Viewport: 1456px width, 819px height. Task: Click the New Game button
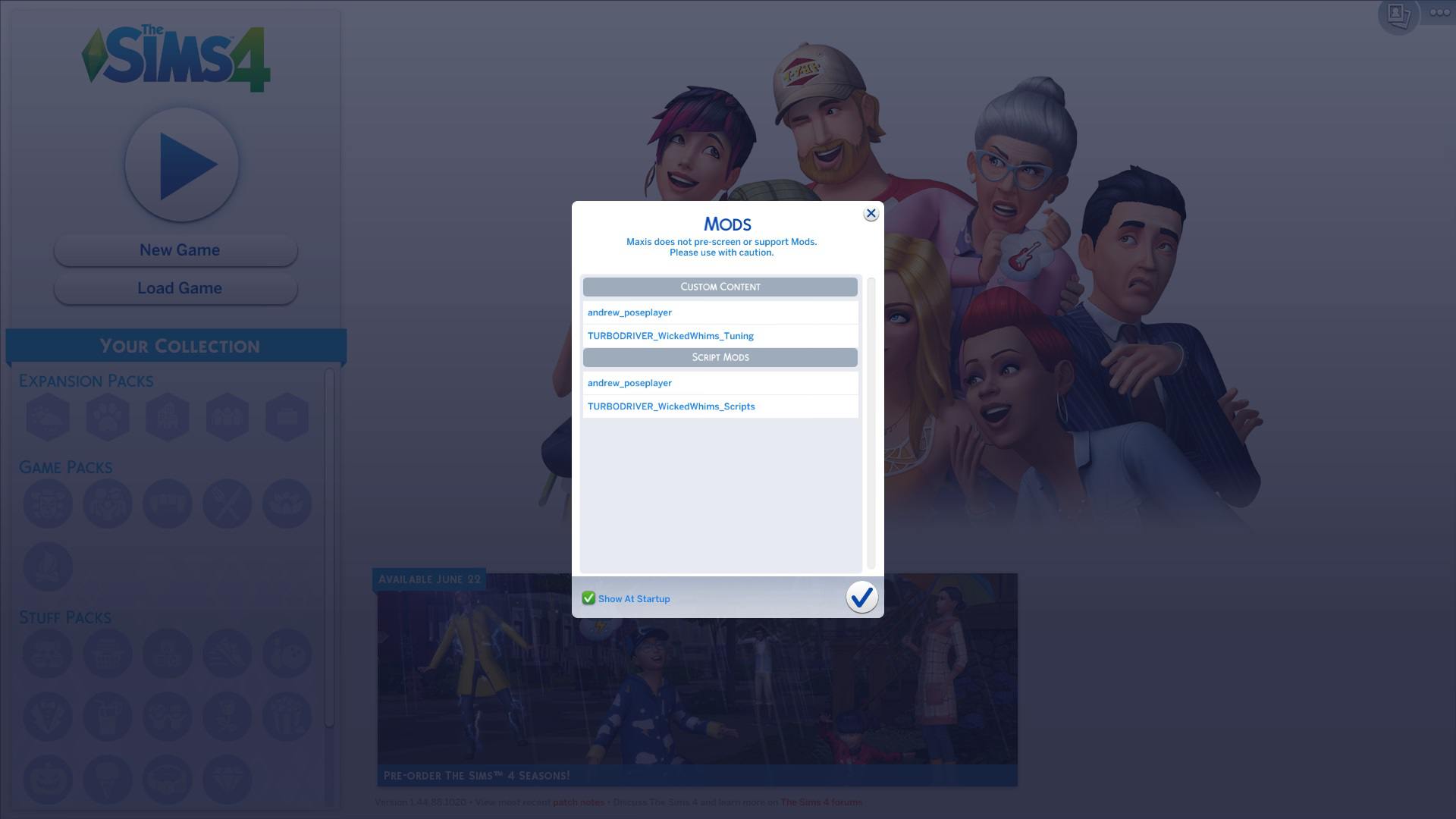(x=176, y=250)
